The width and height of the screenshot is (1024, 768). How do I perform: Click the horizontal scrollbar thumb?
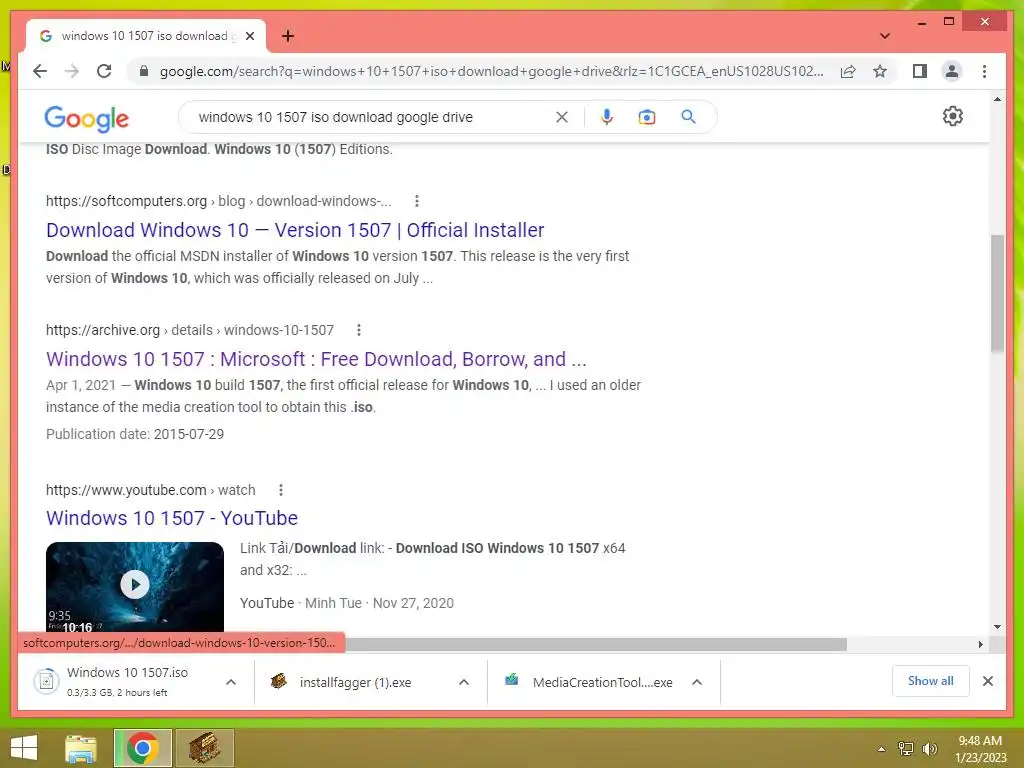click(596, 645)
